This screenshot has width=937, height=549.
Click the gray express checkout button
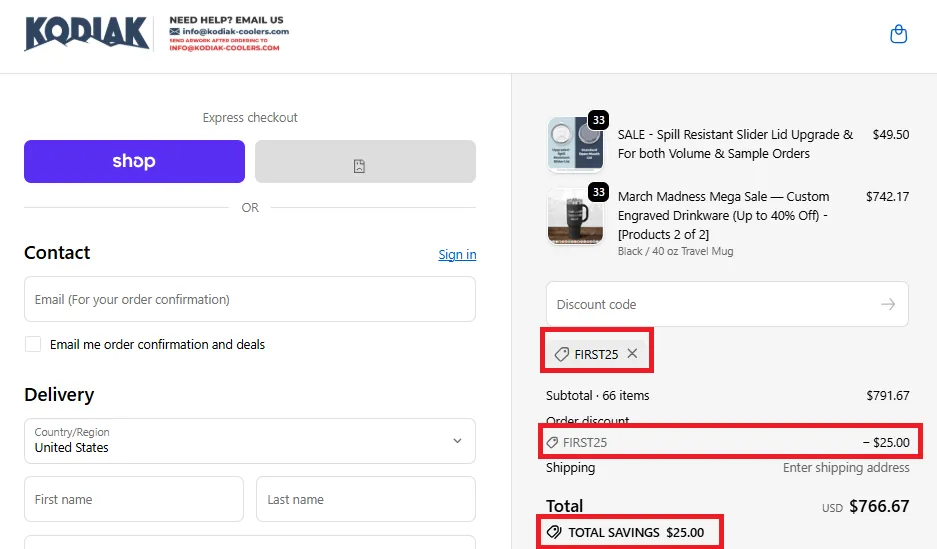pos(365,161)
